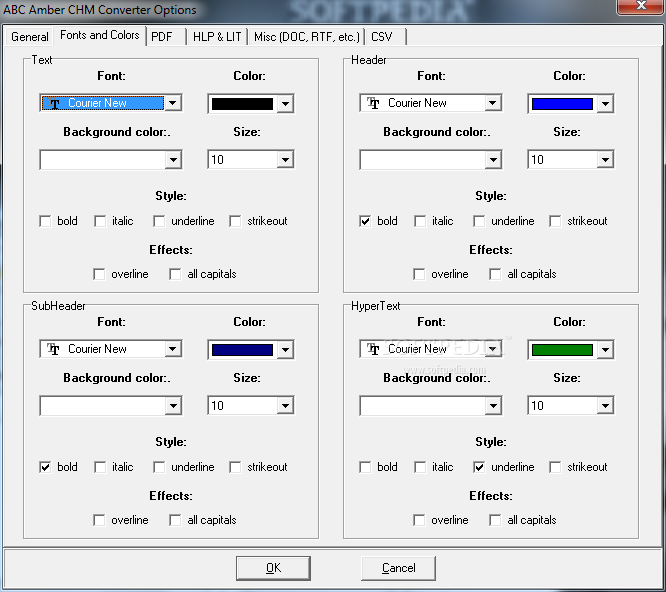666x592 pixels.
Task: Click the green HyperText color swatch
Action: pyautogui.click(x=562, y=350)
